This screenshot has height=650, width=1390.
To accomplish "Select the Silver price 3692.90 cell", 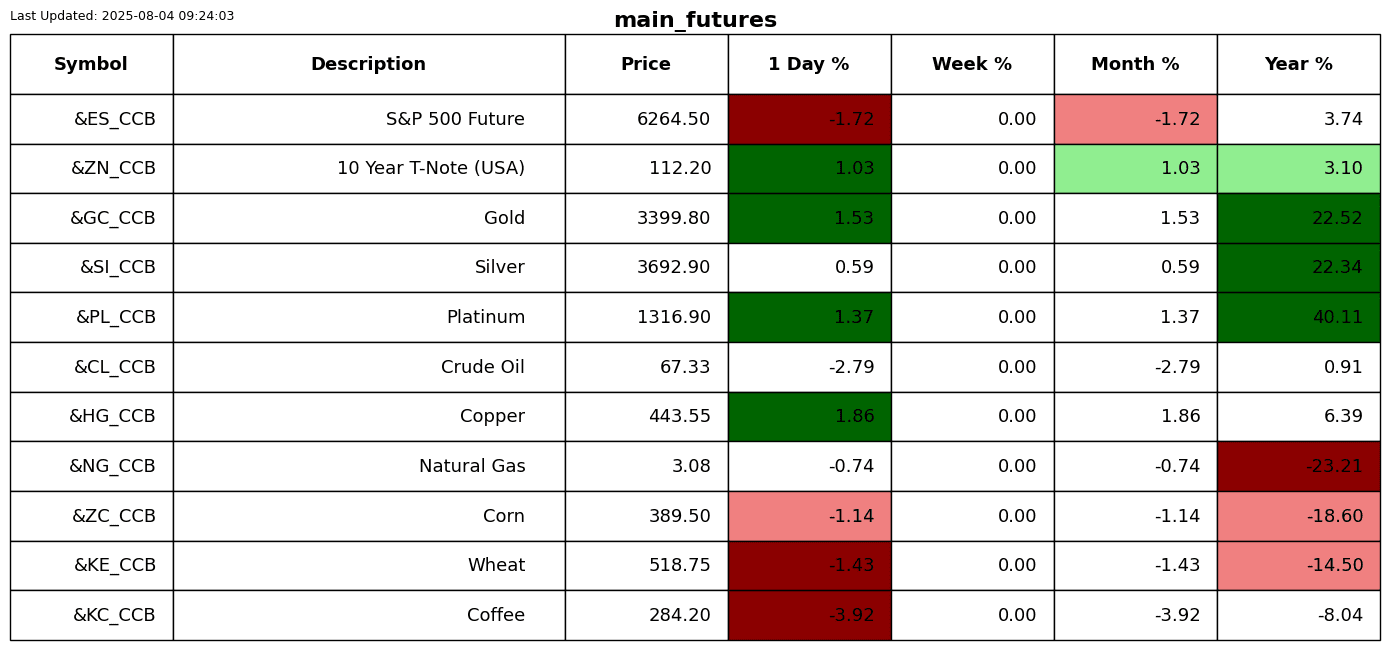I will [673, 268].
